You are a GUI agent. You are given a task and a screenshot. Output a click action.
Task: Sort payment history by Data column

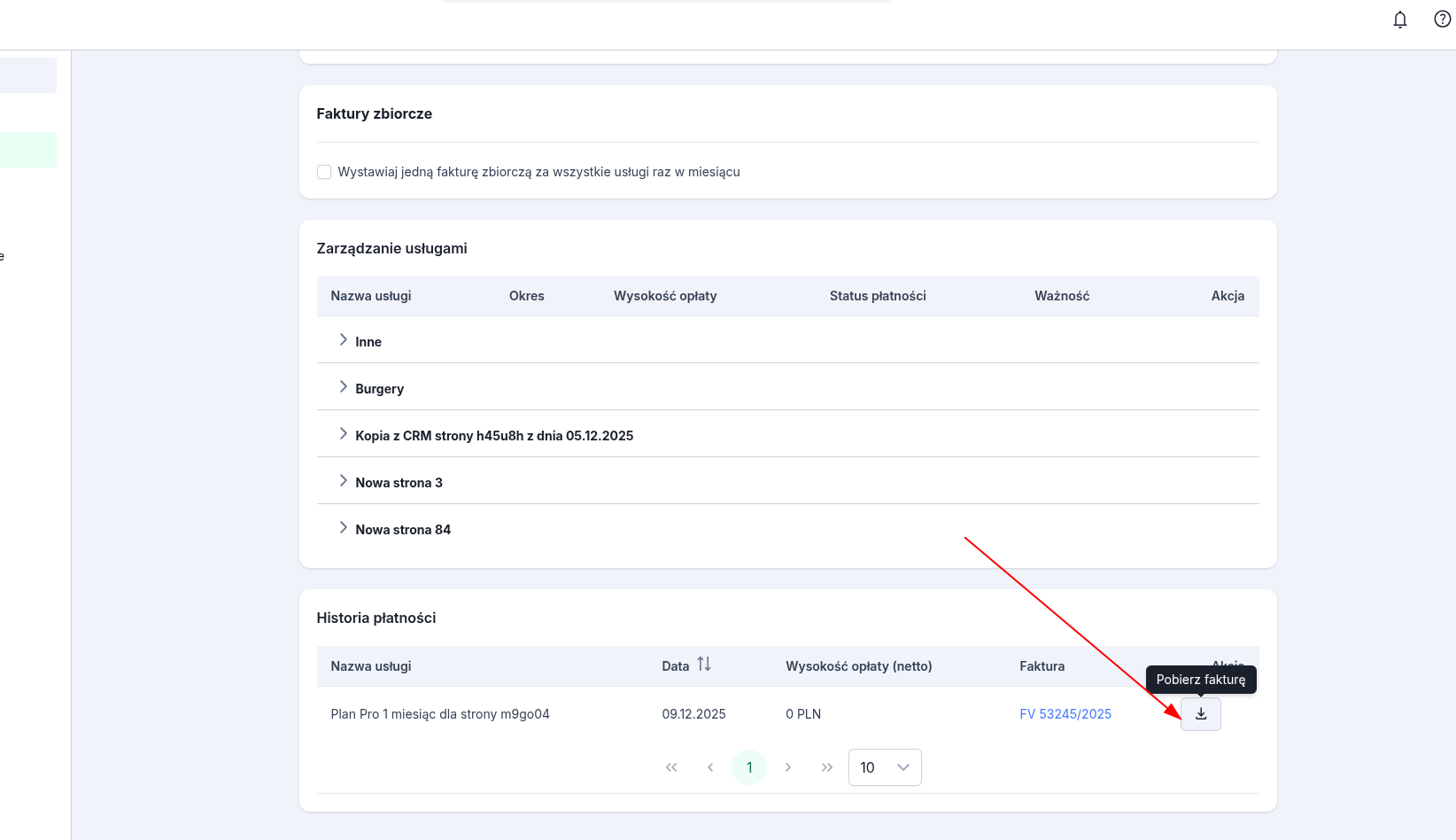point(703,665)
